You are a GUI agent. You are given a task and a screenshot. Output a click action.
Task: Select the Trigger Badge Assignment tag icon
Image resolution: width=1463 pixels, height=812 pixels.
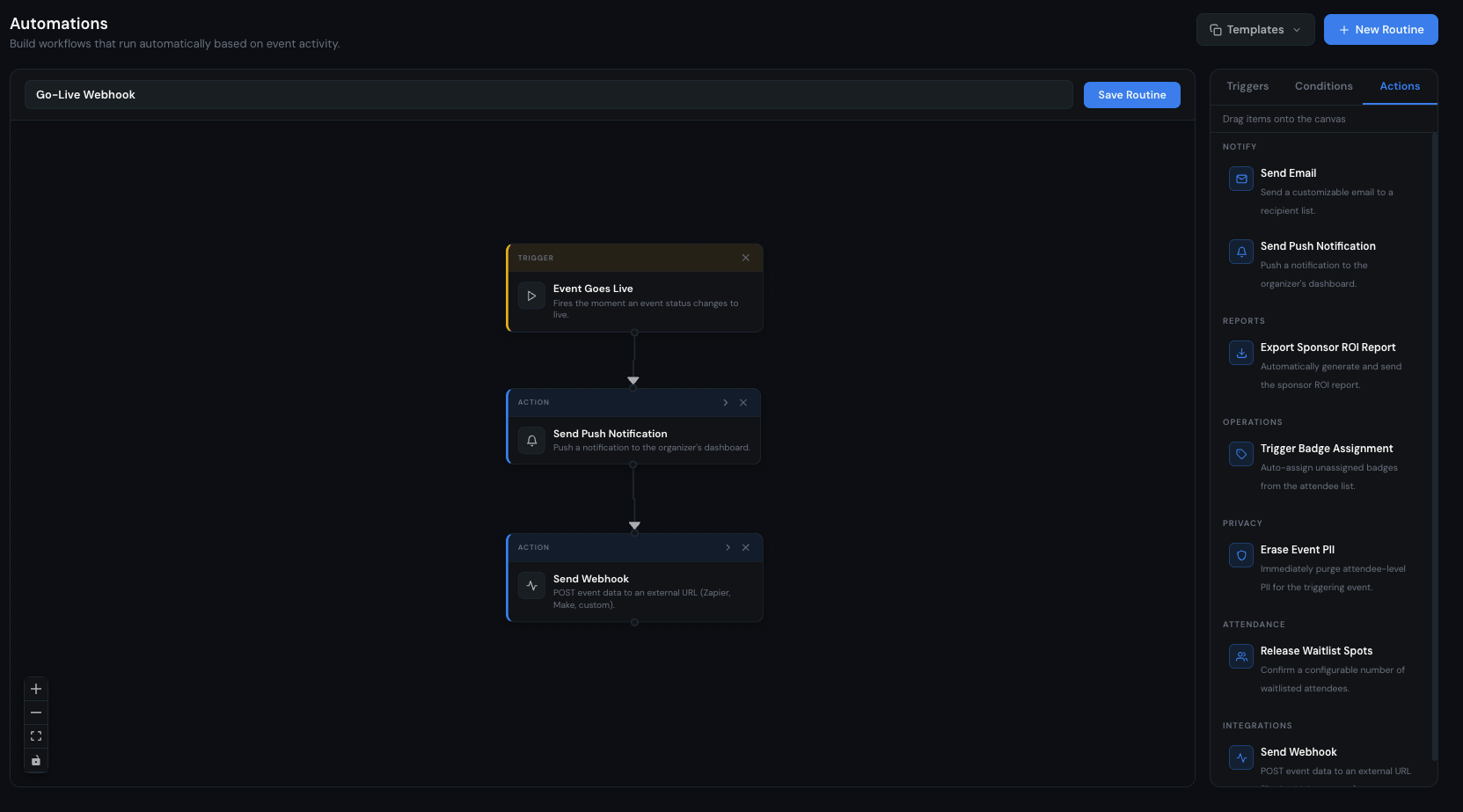1241,454
